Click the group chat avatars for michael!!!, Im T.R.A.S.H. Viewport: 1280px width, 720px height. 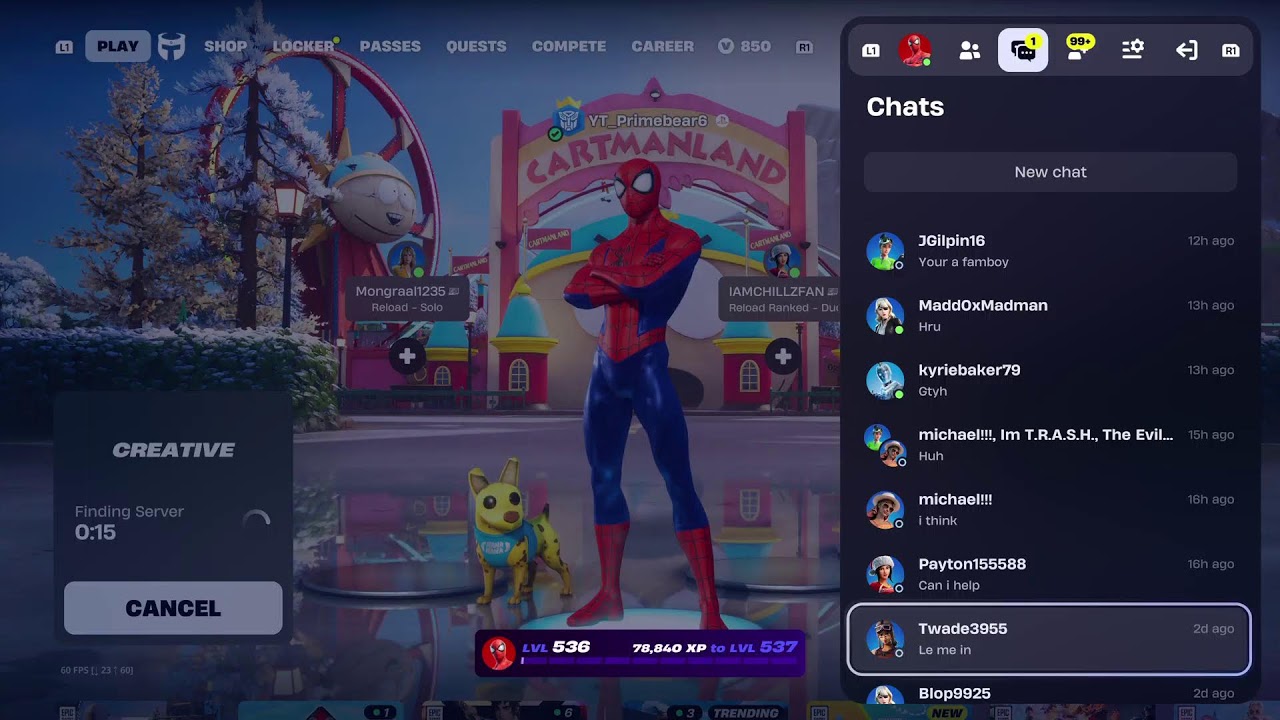click(x=886, y=445)
